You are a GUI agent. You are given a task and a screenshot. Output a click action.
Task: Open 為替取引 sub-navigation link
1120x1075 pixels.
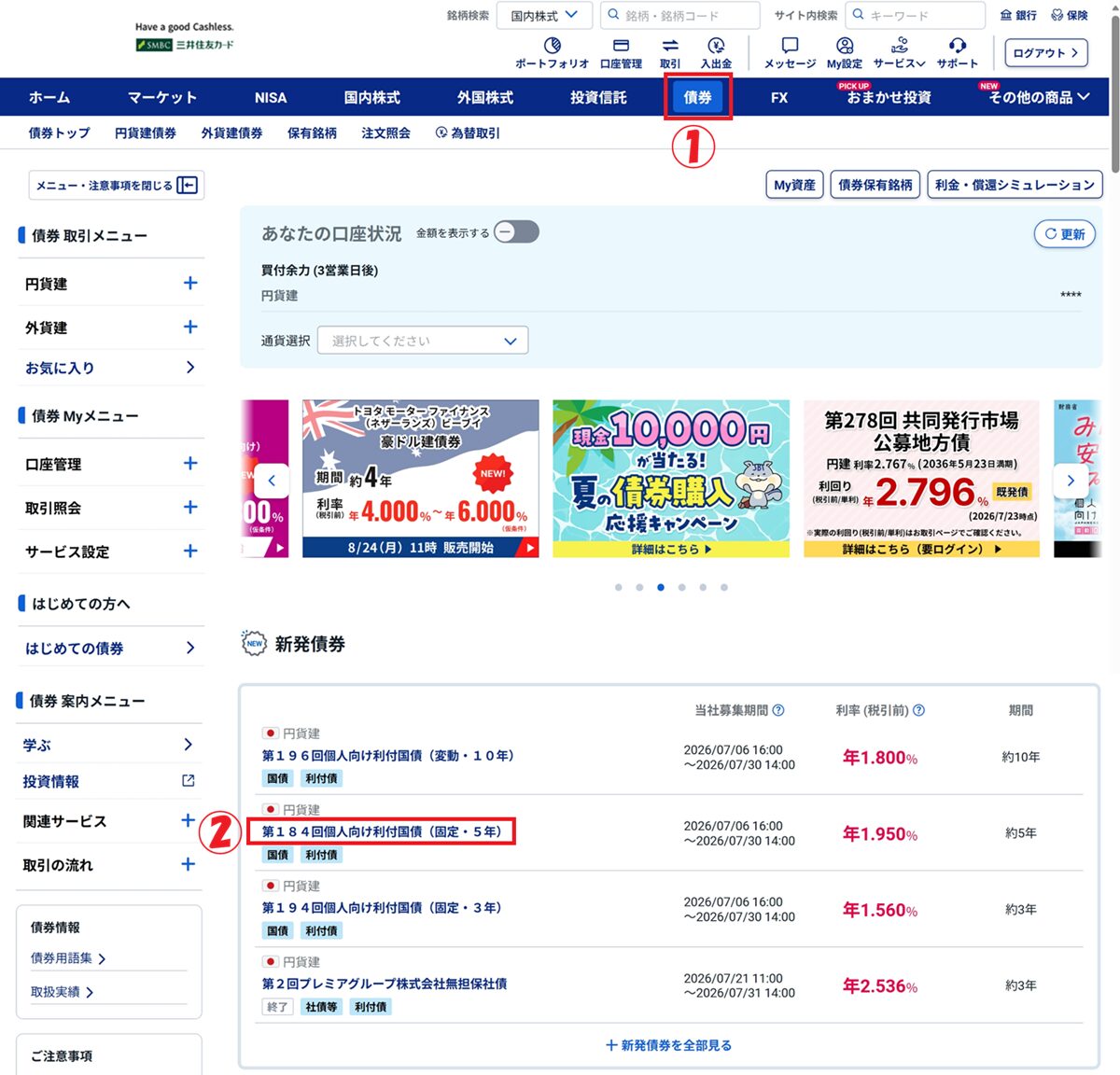[468, 133]
